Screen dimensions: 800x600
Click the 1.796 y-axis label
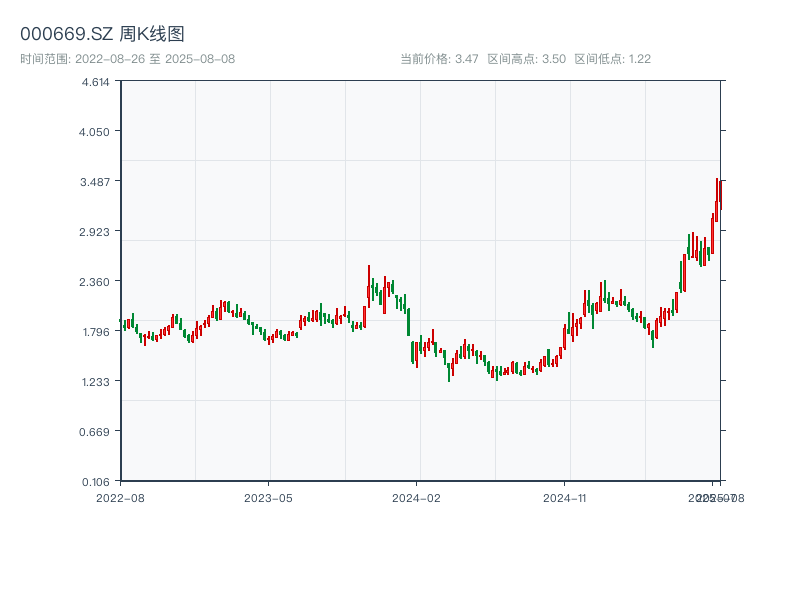click(x=95, y=331)
